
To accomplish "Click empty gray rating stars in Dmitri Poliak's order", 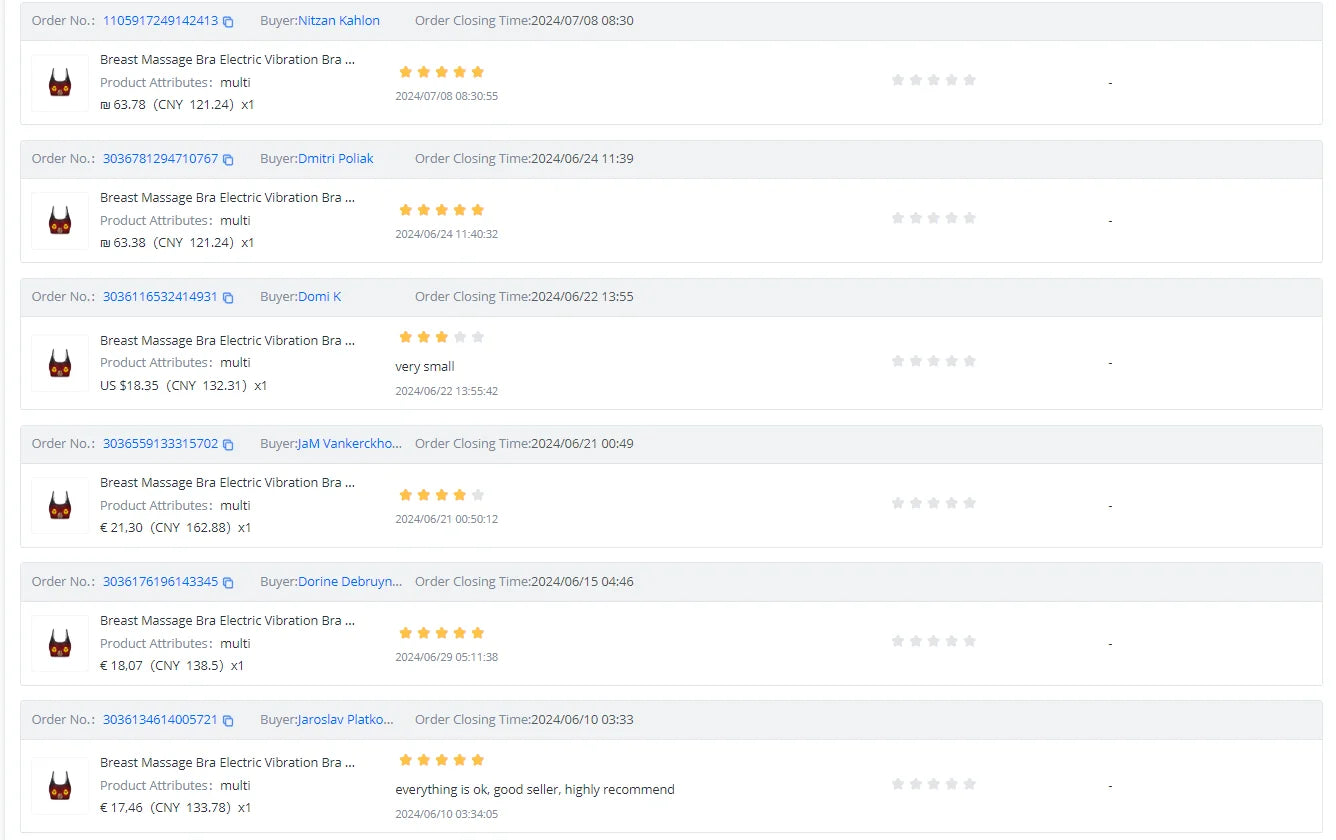I will click(933, 218).
